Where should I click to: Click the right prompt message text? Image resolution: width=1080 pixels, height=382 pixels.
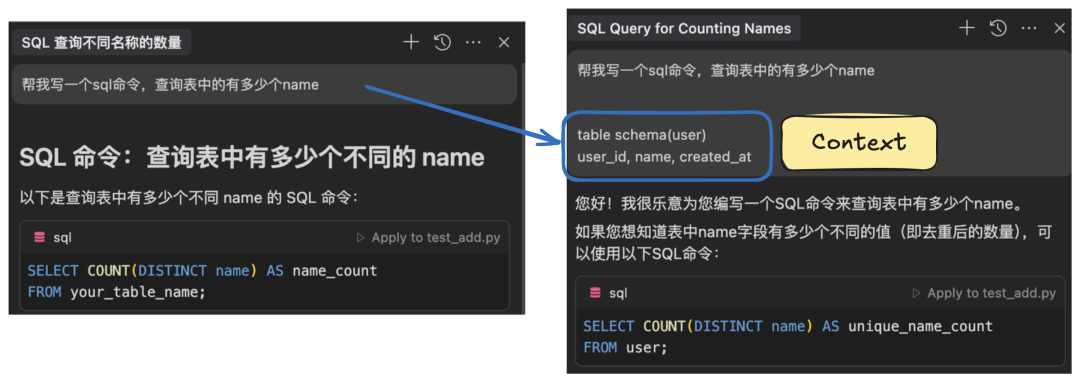point(725,70)
